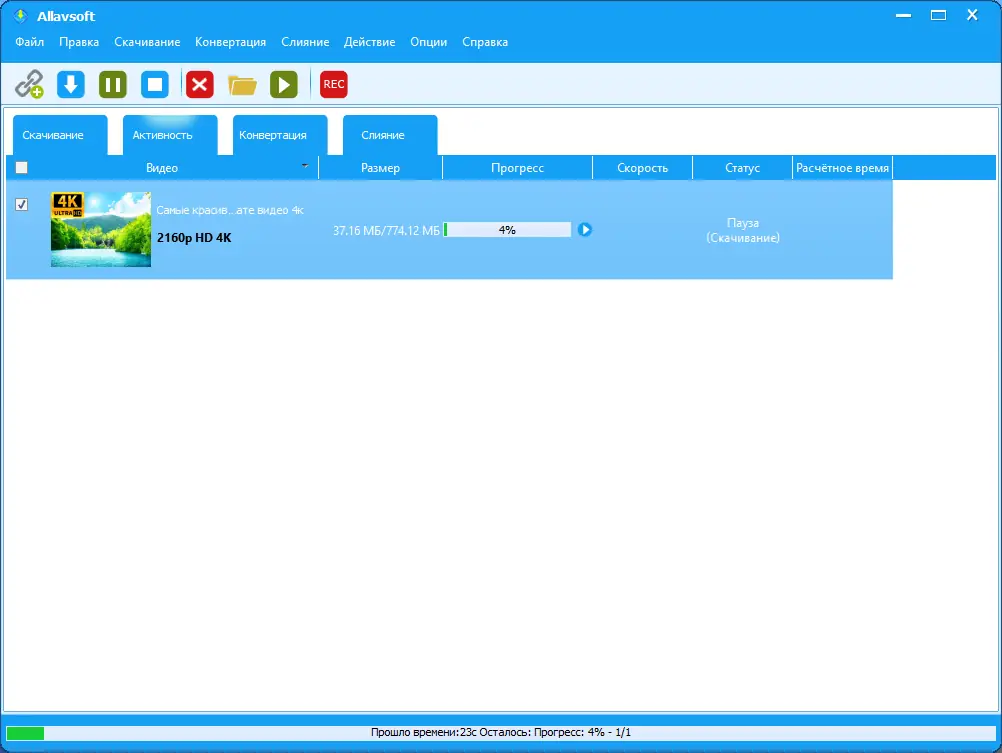Open the Опции menu
Screen dimensions: 1002x753
[428, 42]
